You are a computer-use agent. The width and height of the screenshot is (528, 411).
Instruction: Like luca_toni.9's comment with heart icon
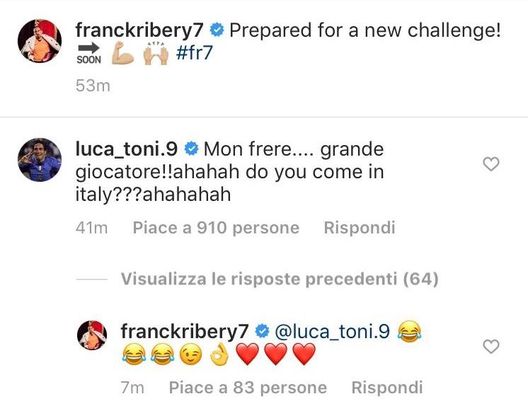click(491, 164)
